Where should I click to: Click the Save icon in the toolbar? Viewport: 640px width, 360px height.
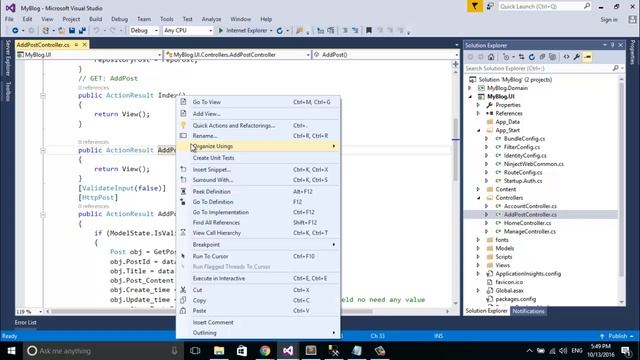click(x=72, y=31)
